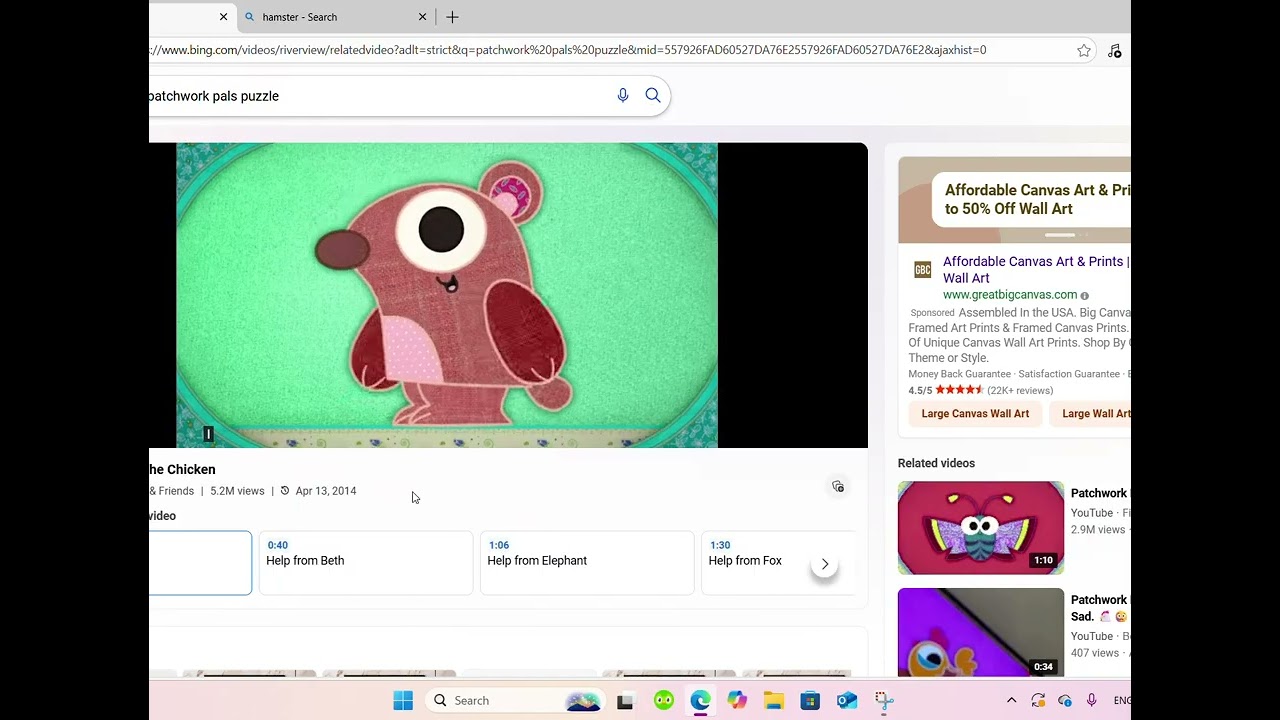Close the "hamster - Search" tab
This screenshot has height=720, width=1280.
click(422, 17)
